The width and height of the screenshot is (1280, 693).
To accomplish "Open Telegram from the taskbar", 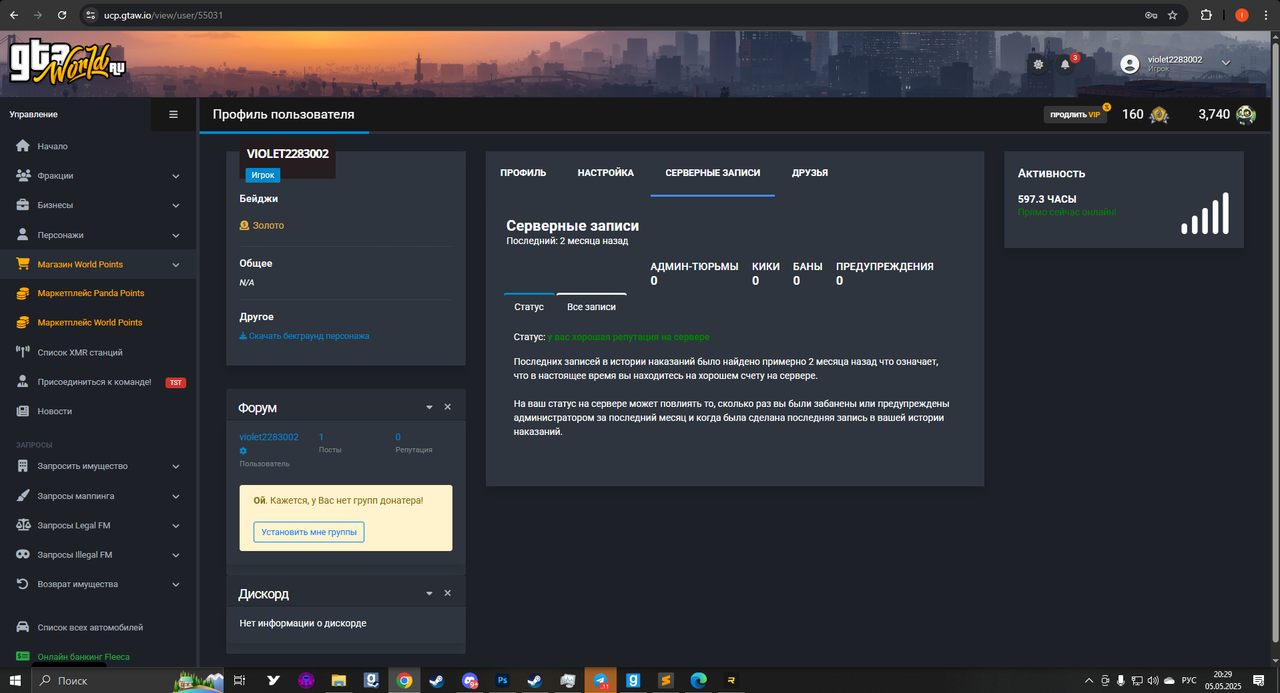I will (600, 680).
